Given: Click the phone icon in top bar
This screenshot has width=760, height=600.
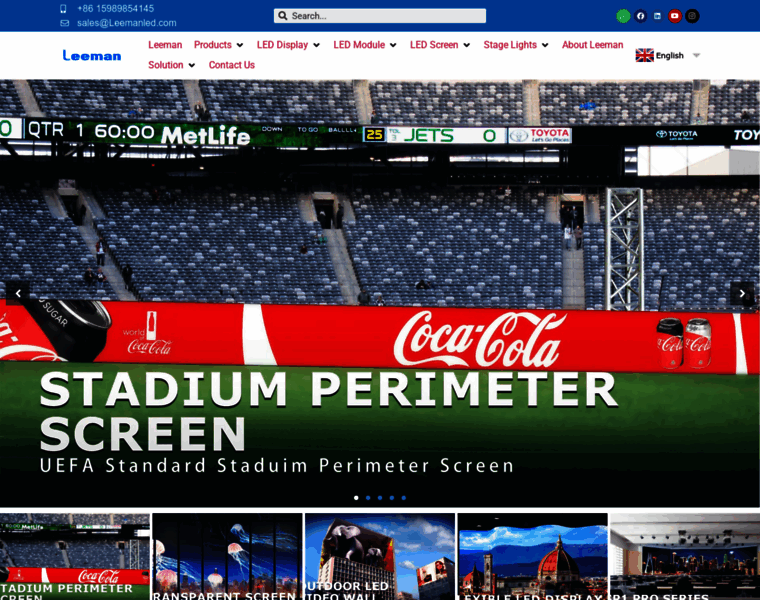Looking at the screenshot, I should (63, 9).
